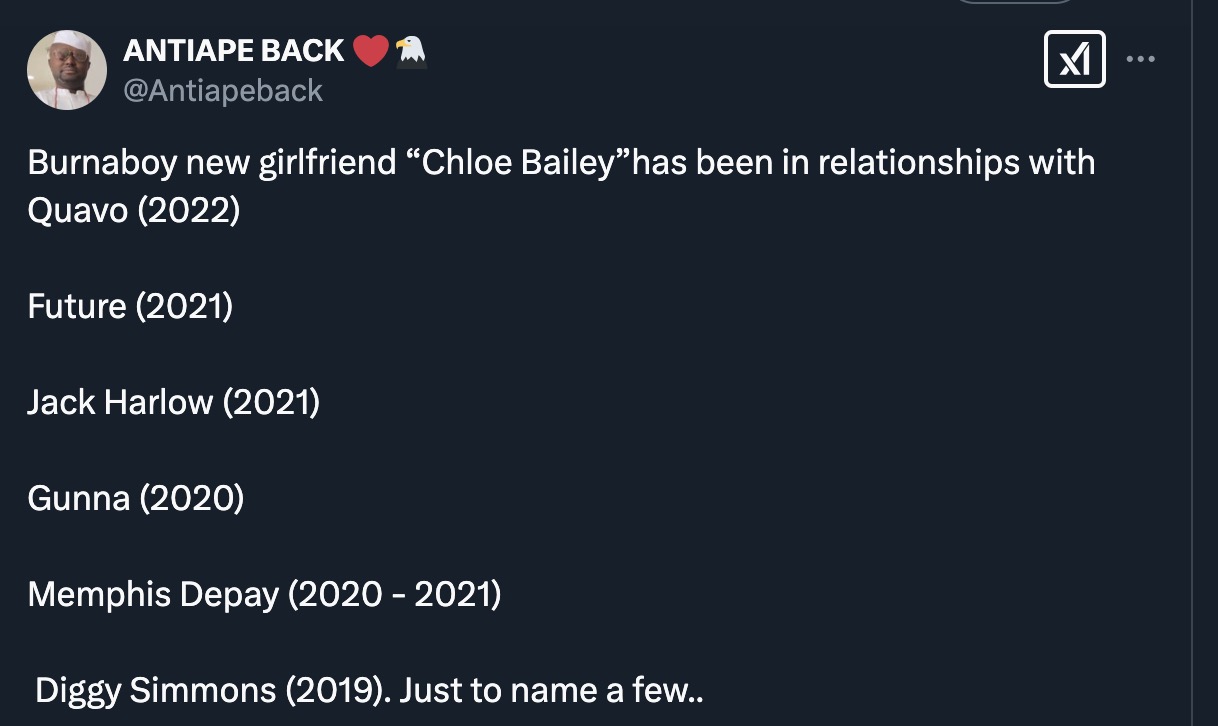Click the author's profile picture
This screenshot has width=1218, height=726.
point(67,69)
